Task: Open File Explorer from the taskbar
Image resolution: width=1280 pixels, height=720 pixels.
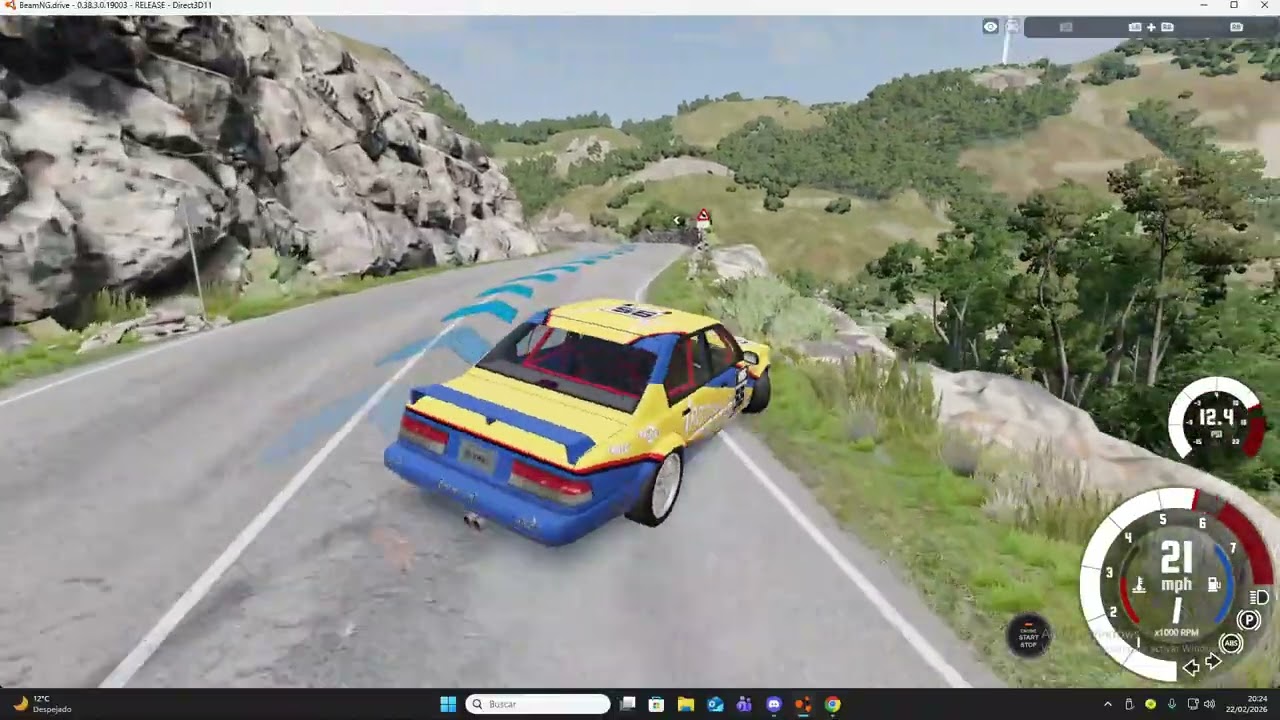Action: (x=686, y=704)
